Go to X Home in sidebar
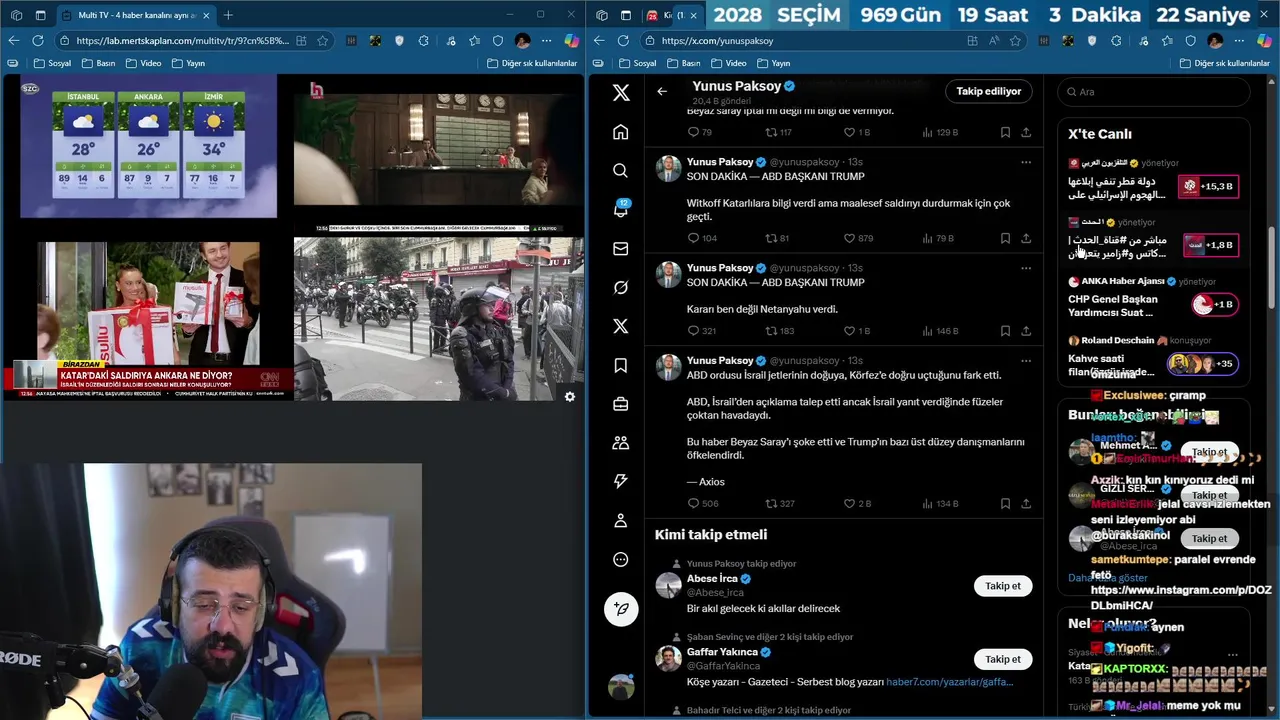Image resolution: width=1280 pixels, height=720 pixels. [621, 132]
